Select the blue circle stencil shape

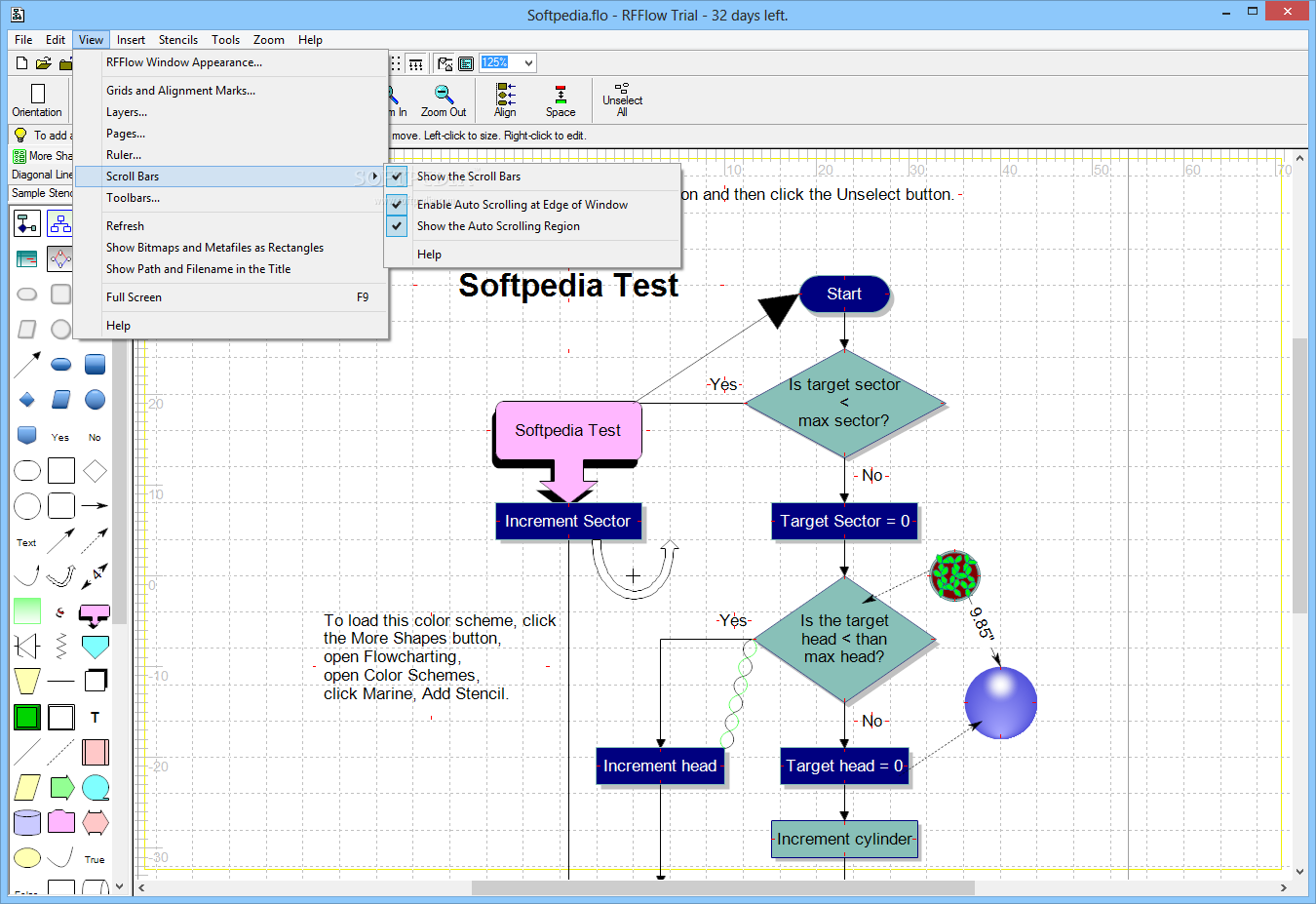tap(95, 400)
